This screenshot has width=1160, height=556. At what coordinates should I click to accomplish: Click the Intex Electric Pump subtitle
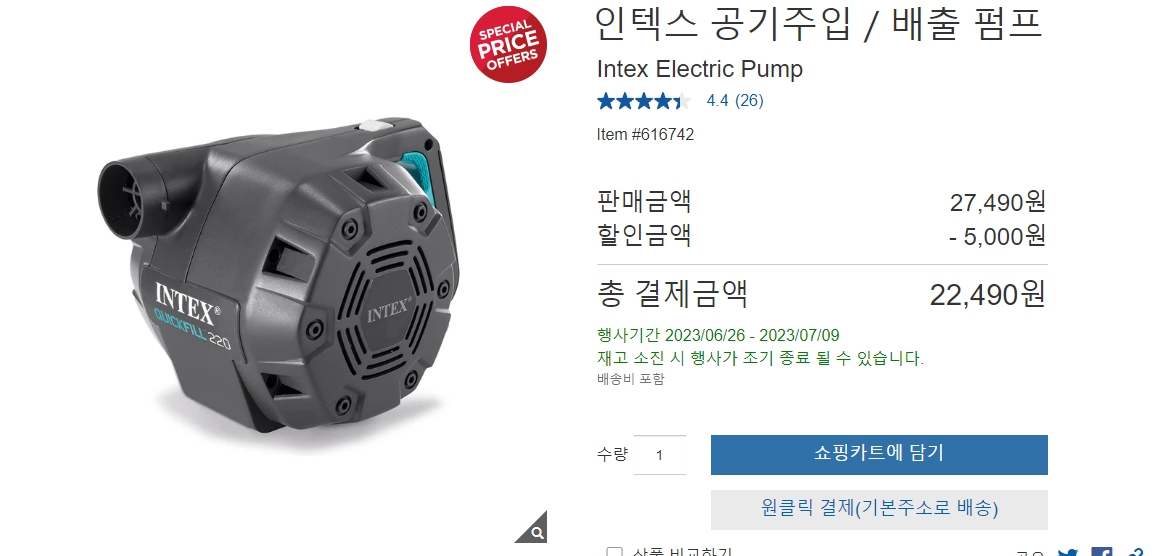pyautogui.click(x=700, y=70)
